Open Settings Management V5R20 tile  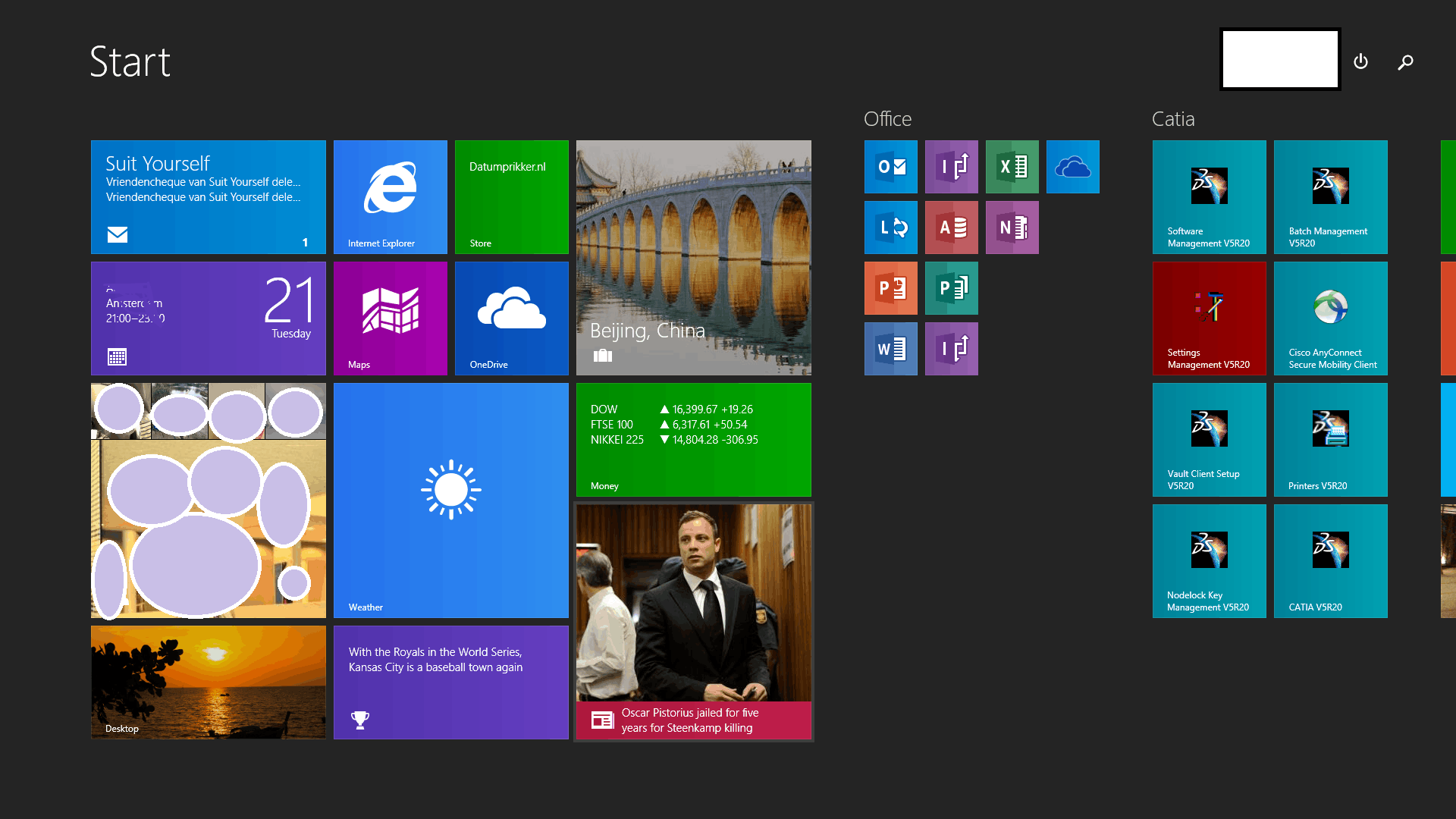pos(1209,318)
